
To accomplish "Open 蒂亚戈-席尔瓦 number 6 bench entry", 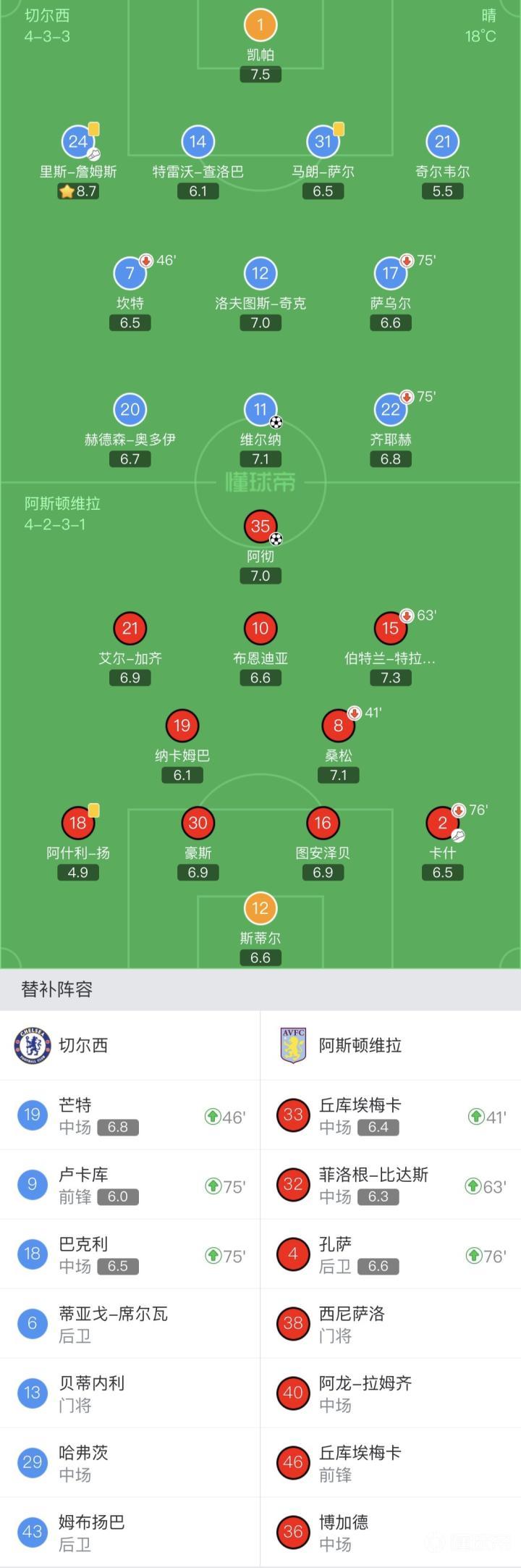I will pos(130,1324).
